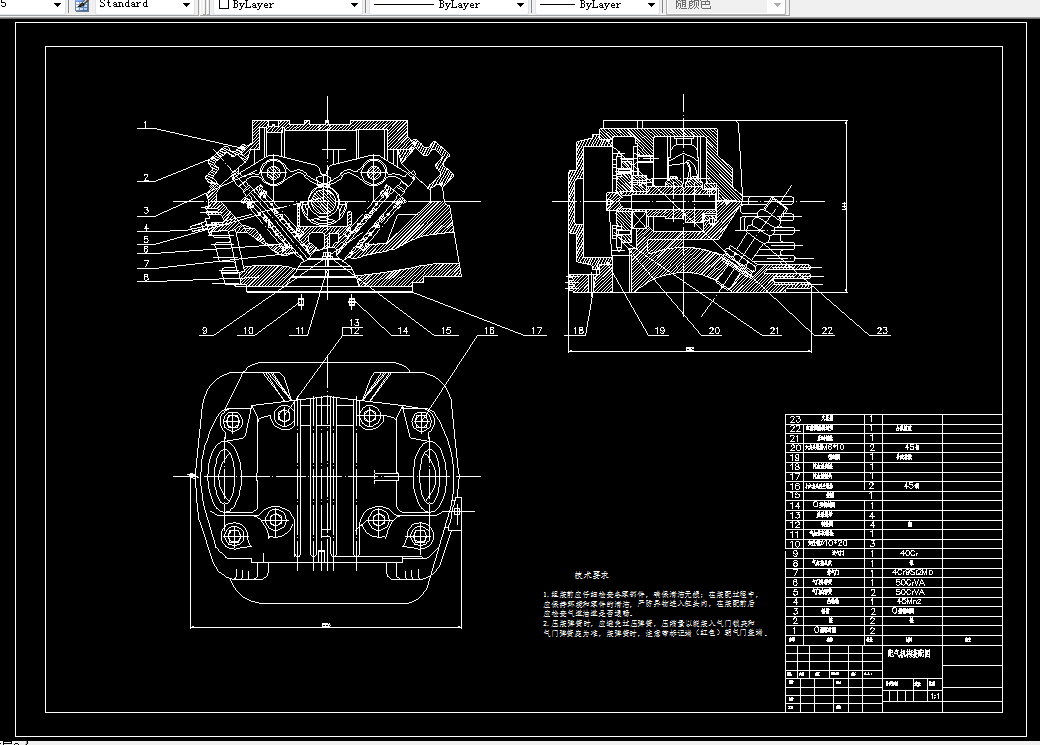Screen dimensions: 1040x745
Task: Click the 4Cr9Si2Mo material cell in row 7
Action: click(x=912, y=572)
